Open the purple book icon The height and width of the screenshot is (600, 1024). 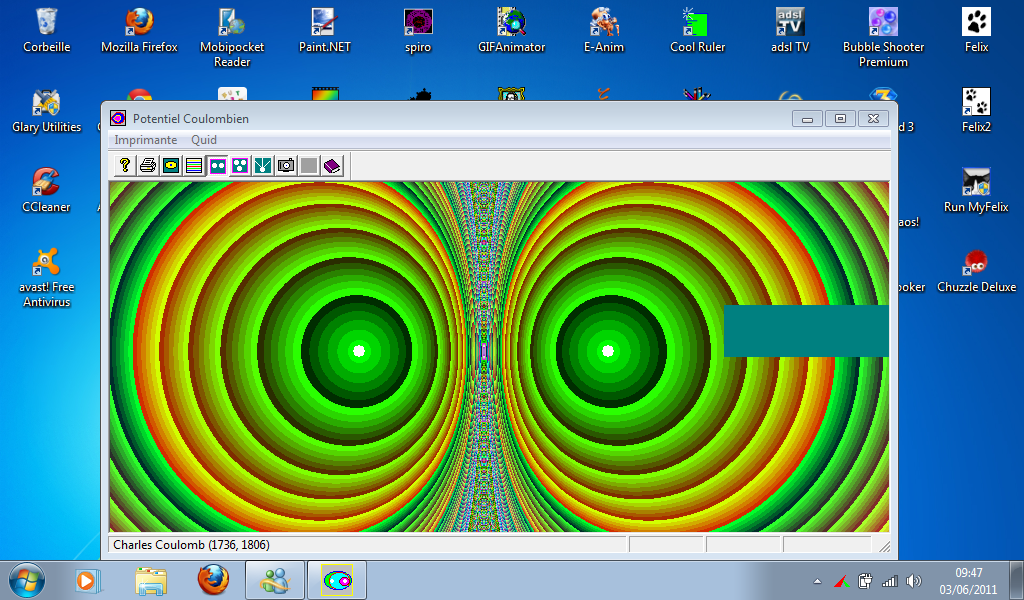[332, 166]
